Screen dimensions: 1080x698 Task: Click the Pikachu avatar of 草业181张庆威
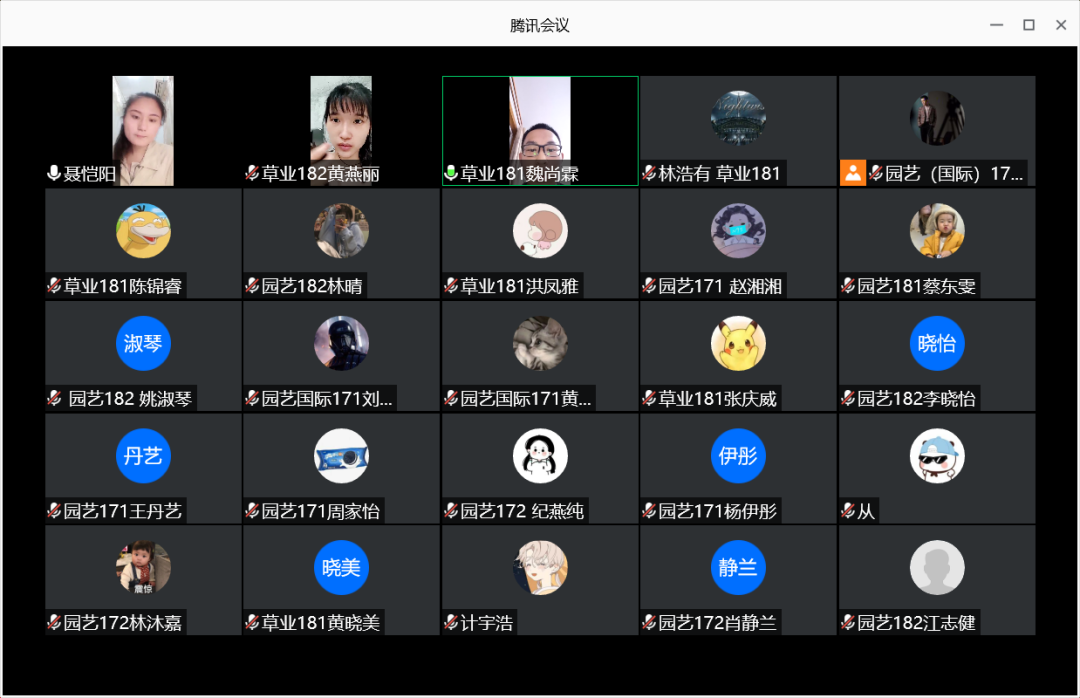click(x=738, y=344)
